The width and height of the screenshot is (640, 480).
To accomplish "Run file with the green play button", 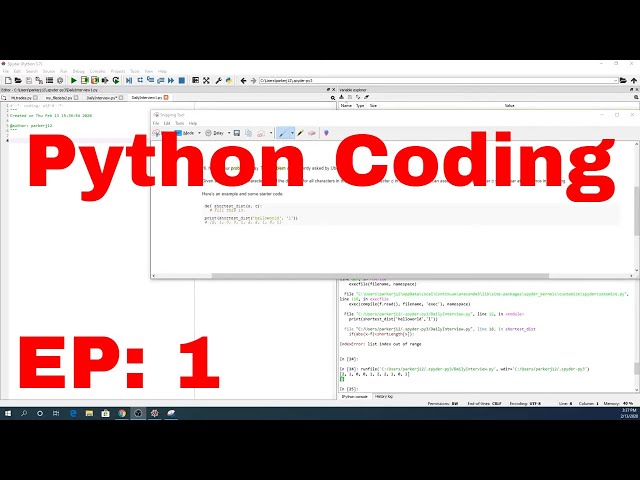I will (x=73, y=80).
